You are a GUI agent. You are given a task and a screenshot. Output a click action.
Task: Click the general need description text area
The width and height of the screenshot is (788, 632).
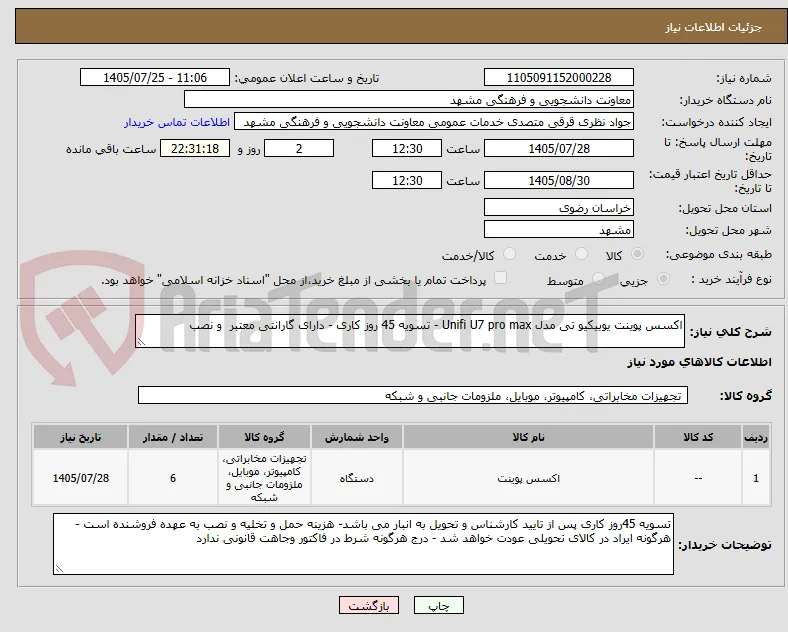[410, 331]
